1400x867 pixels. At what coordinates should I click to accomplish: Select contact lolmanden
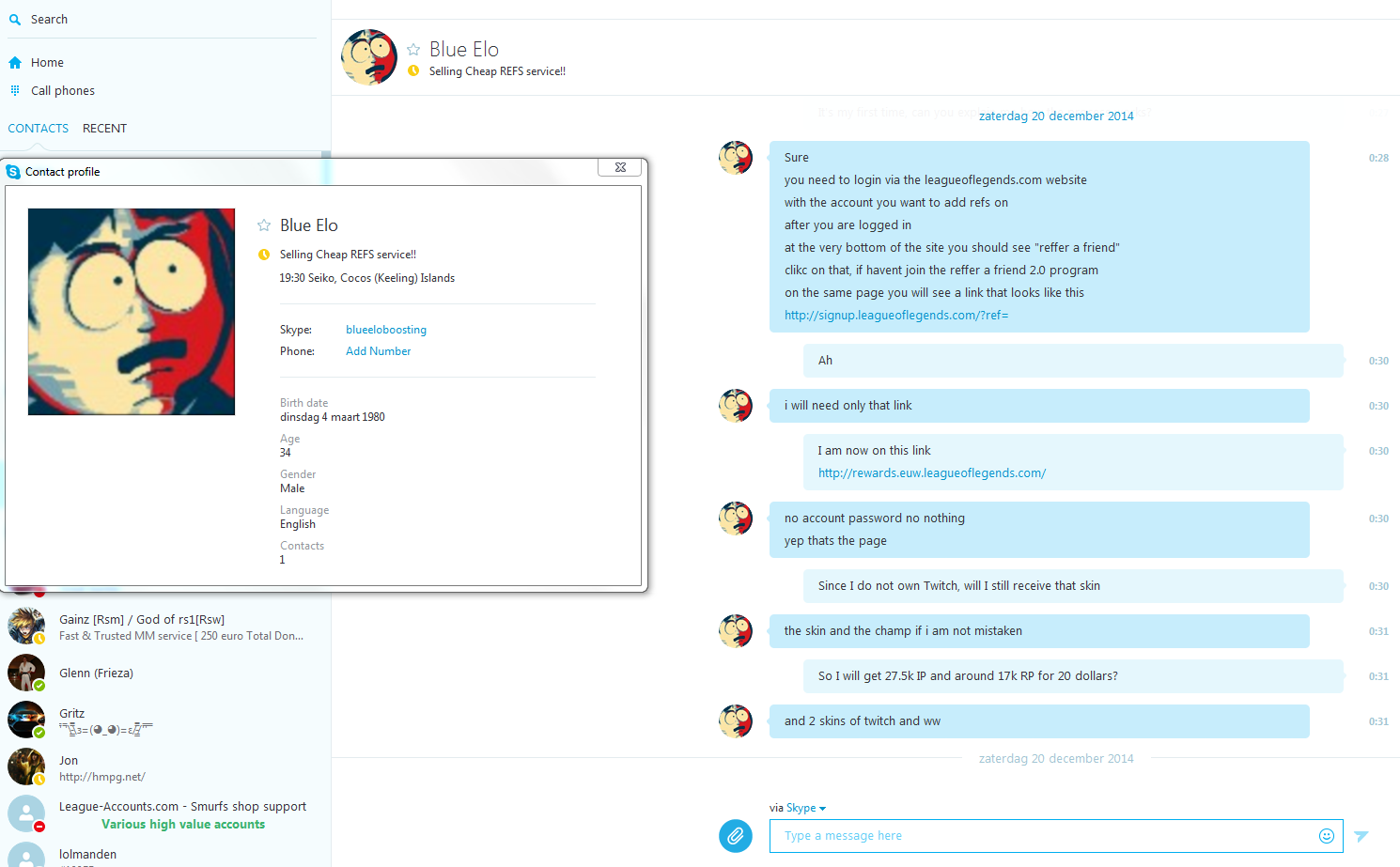(x=165, y=854)
